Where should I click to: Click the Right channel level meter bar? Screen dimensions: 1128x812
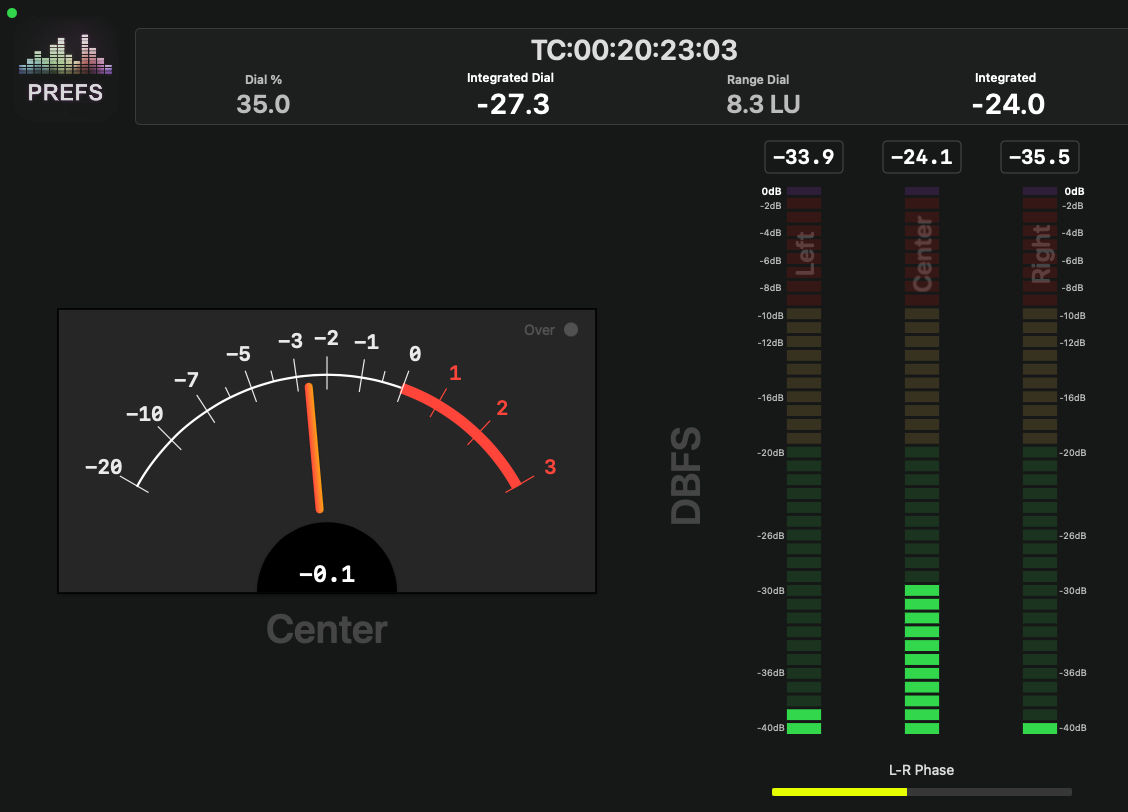coord(1040,460)
